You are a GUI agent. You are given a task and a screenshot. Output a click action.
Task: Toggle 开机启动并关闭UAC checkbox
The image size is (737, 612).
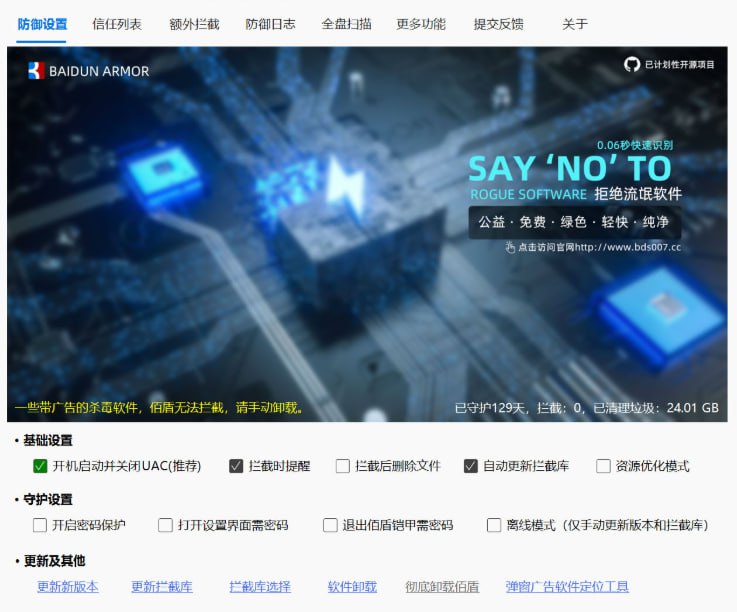(40, 466)
